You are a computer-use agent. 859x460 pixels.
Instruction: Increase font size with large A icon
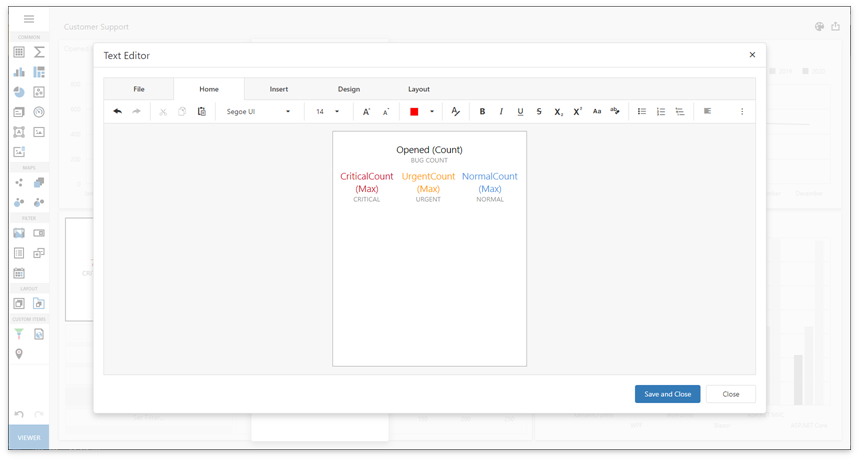[366, 112]
